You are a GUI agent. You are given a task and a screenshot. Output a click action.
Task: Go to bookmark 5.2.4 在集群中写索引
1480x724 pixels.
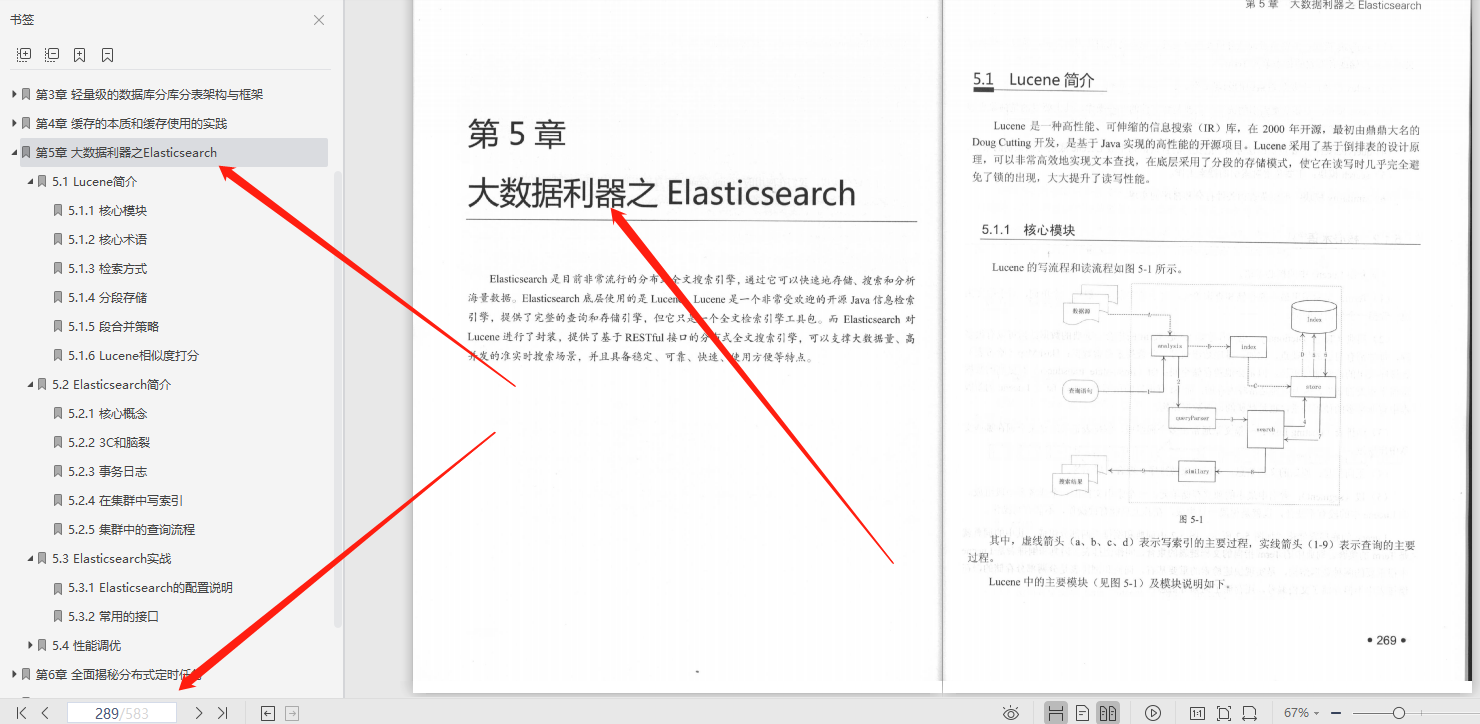pyautogui.click(x=125, y=500)
